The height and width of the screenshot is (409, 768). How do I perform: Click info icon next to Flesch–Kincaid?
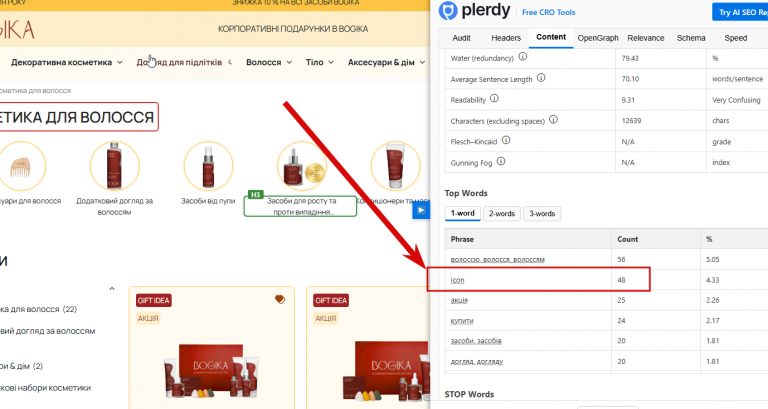pyautogui.click(x=506, y=141)
